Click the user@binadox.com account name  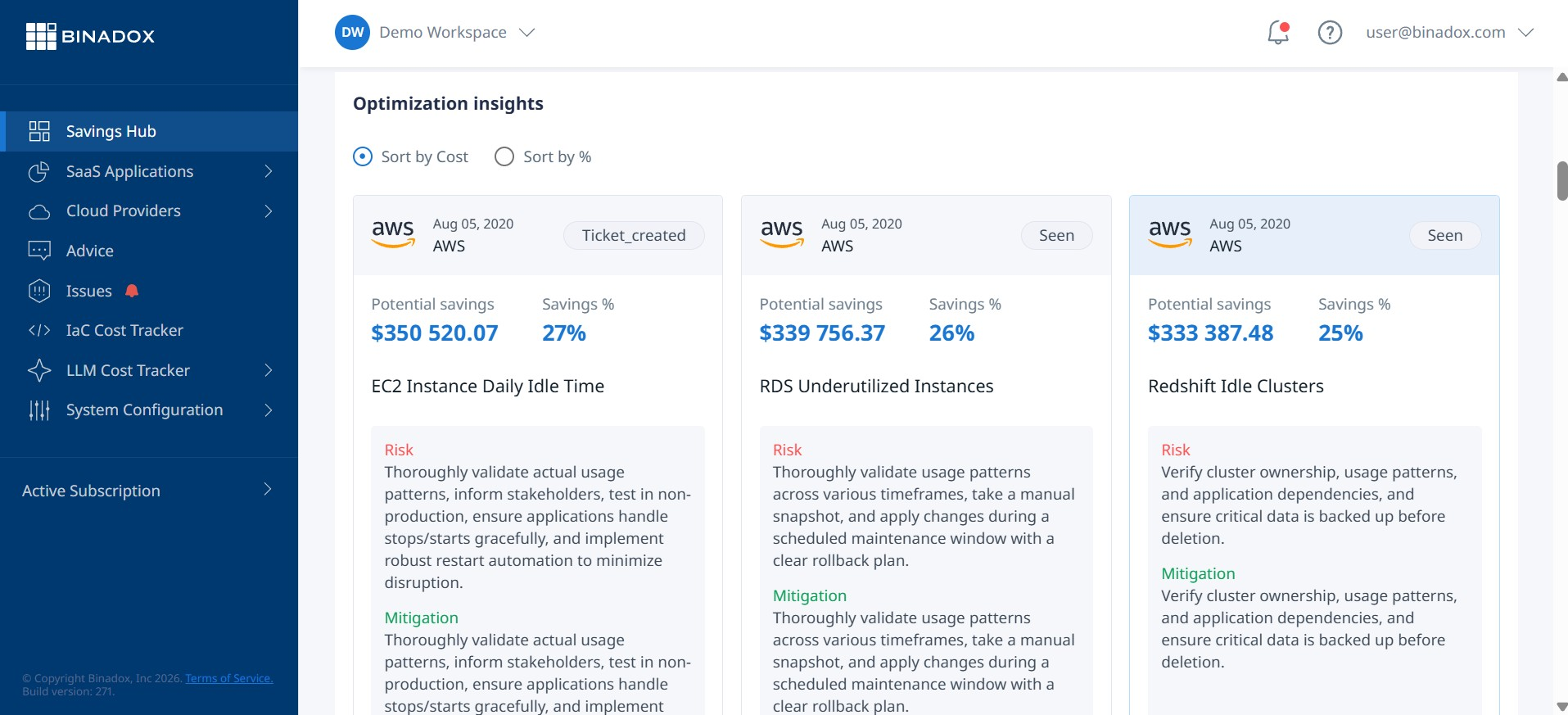[x=1435, y=33]
